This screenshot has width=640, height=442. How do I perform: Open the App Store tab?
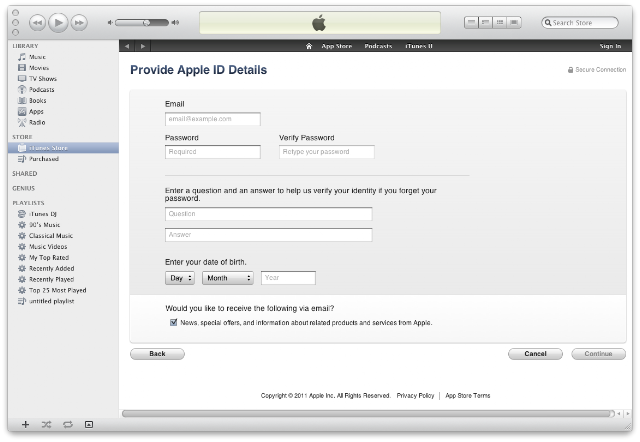click(337, 46)
